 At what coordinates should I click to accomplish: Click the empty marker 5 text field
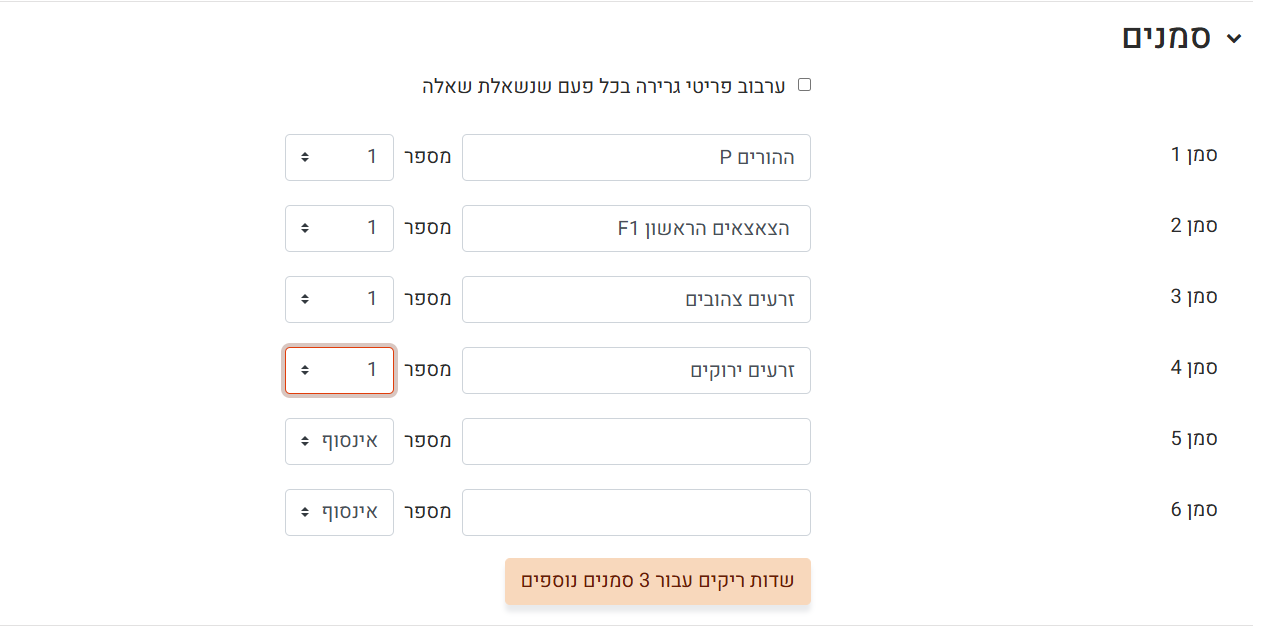636,442
